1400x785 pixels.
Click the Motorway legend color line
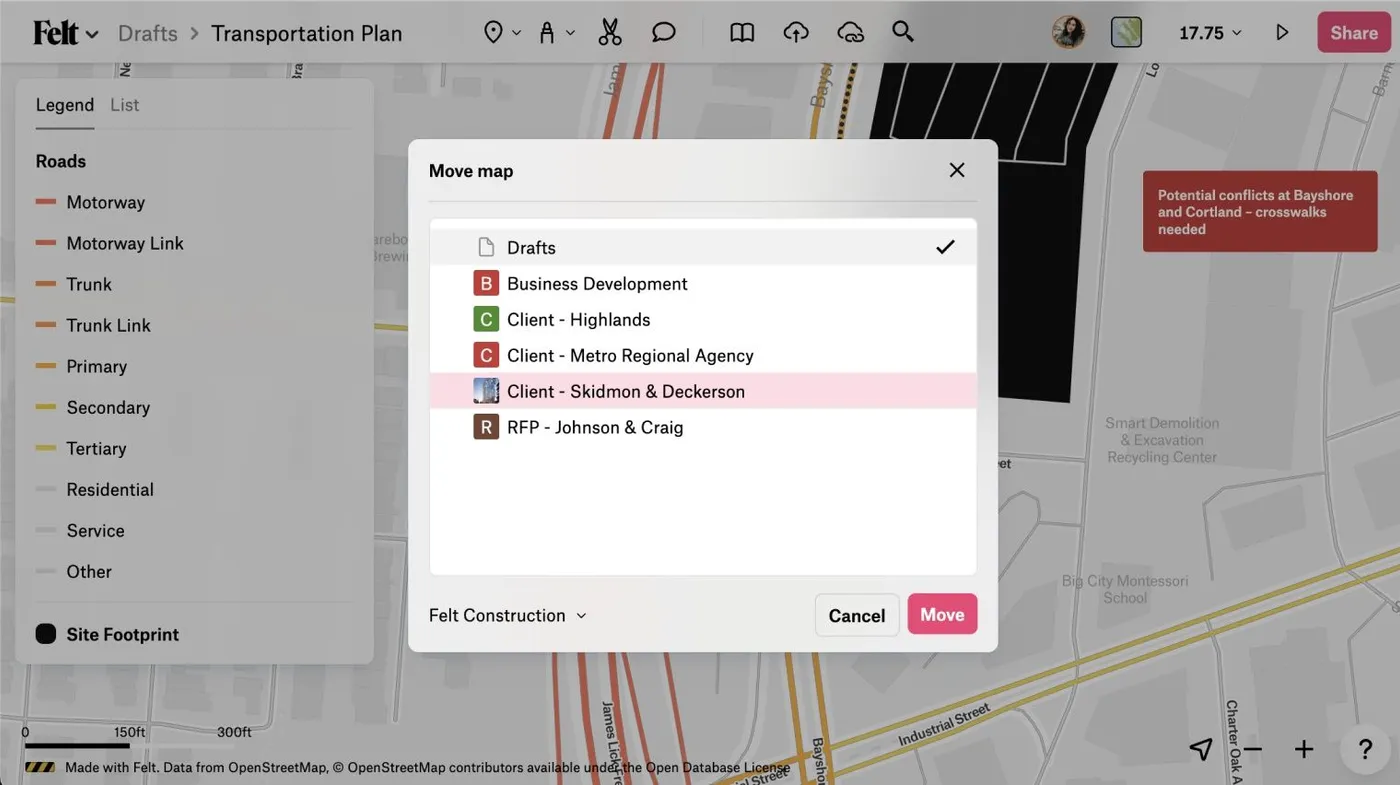coord(46,202)
